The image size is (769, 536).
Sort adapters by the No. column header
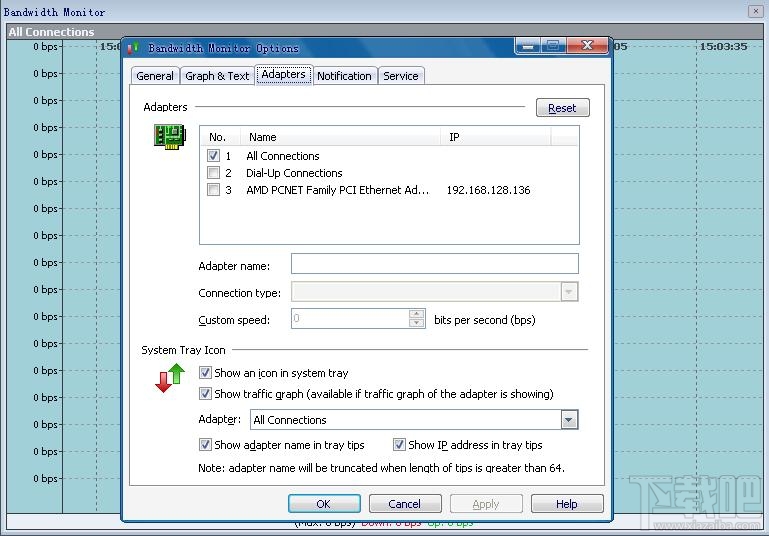tap(220, 137)
